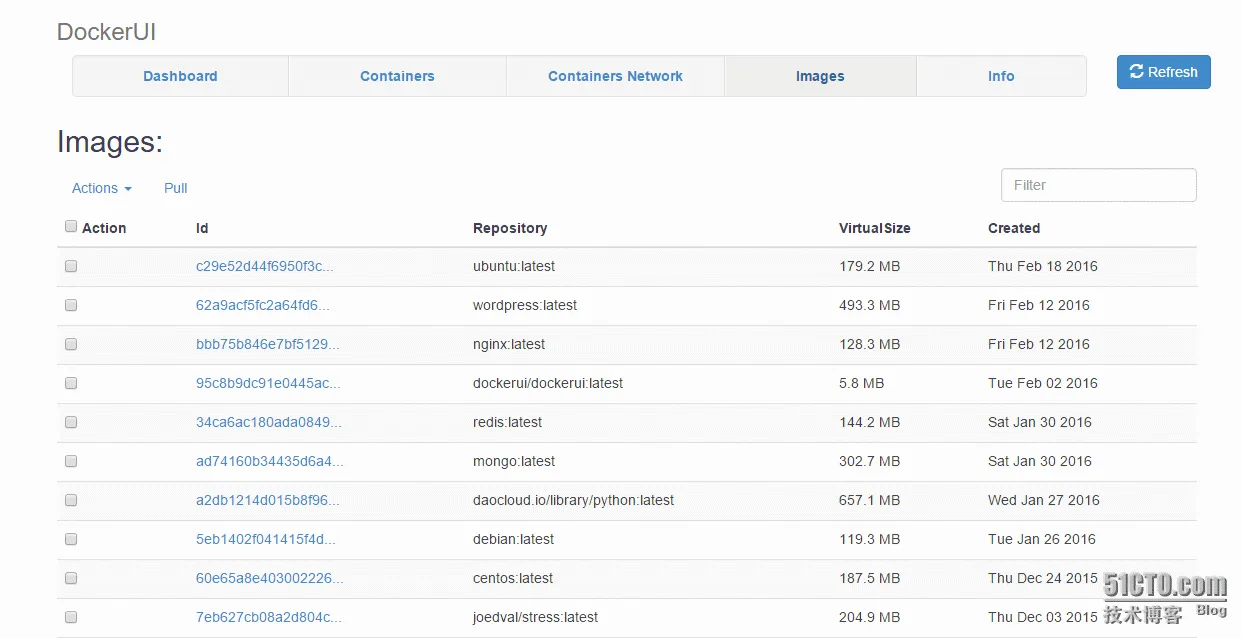Viewport: 1241px width, 638px height.
Task: Enable the redis:latest image checkbox
Action: [71, 422]
